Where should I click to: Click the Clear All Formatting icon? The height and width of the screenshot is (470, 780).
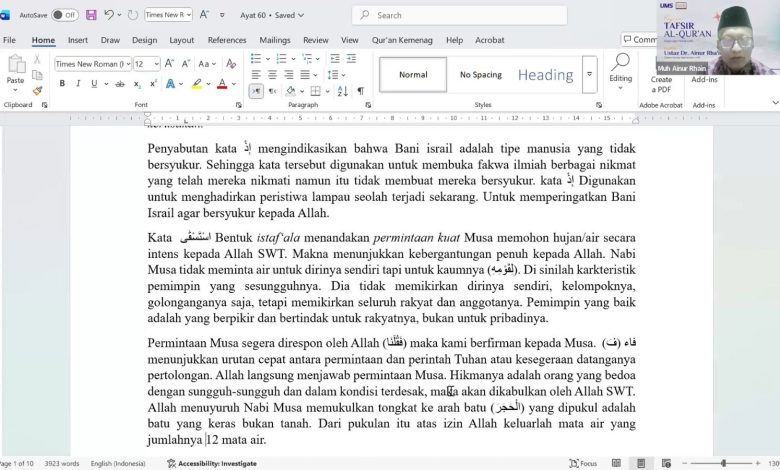pos(233,63)
